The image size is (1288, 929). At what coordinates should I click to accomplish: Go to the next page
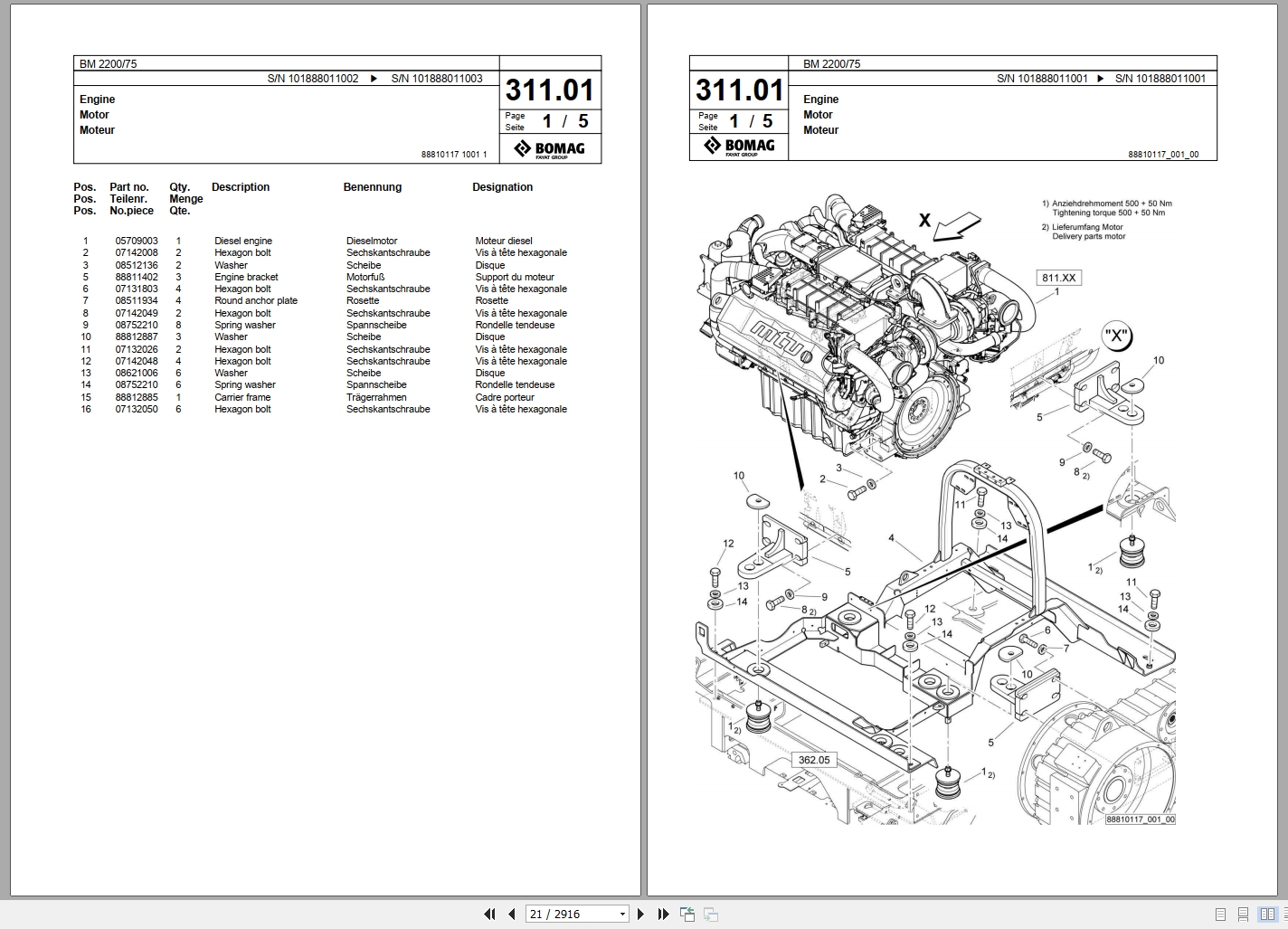[641, 914]
